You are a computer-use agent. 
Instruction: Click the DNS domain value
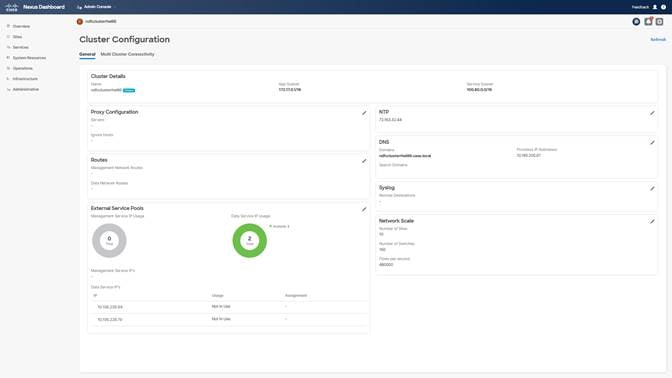click(x=405, y=156)
